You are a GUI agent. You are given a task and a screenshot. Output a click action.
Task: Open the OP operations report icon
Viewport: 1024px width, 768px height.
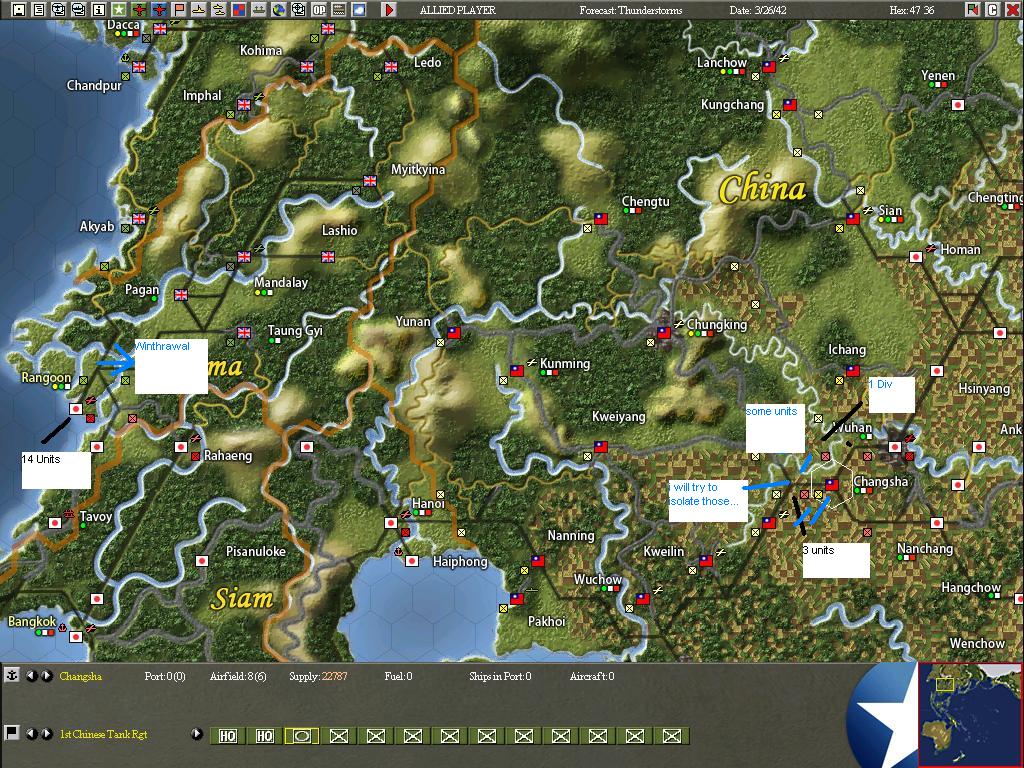click(x=319, y=10)
